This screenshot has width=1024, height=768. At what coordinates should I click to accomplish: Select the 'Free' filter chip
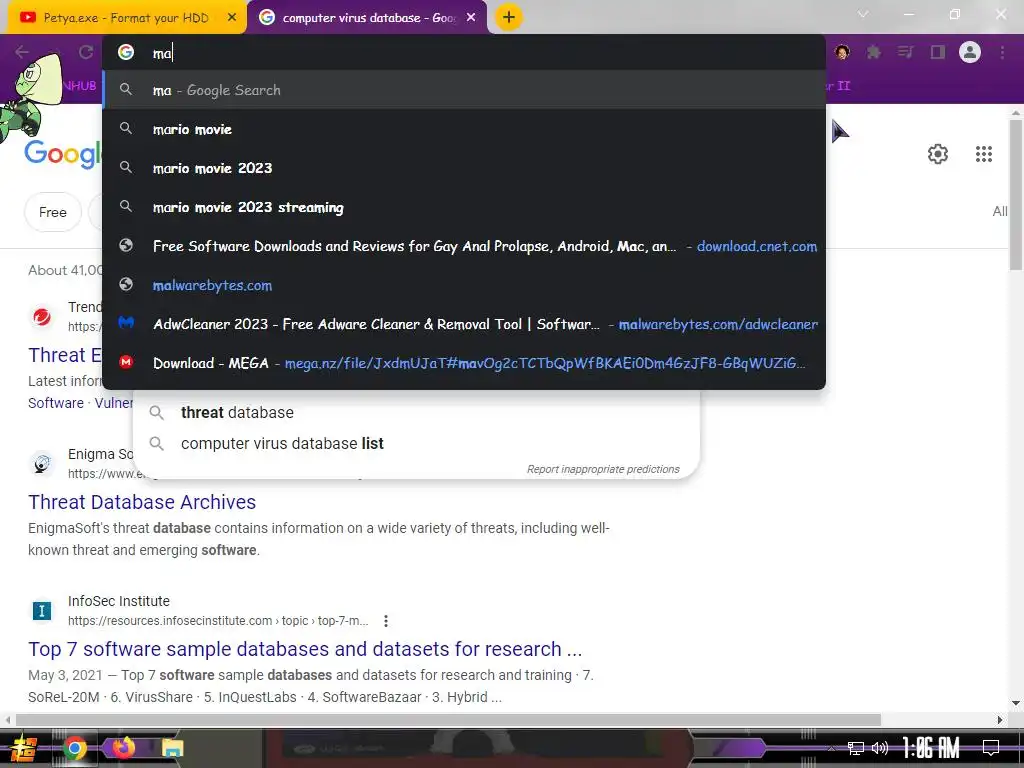click(x=53, y=212)
